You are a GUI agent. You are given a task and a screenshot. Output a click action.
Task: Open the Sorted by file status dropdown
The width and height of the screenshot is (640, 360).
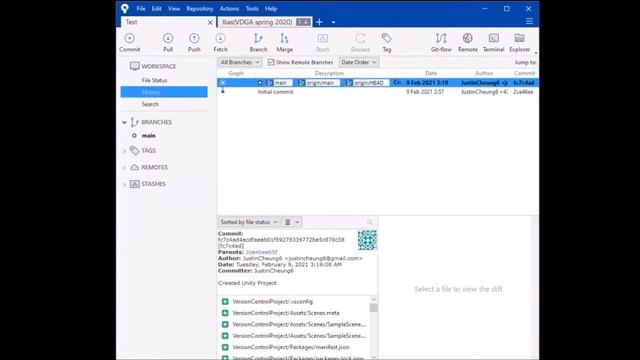click(249, 222)
